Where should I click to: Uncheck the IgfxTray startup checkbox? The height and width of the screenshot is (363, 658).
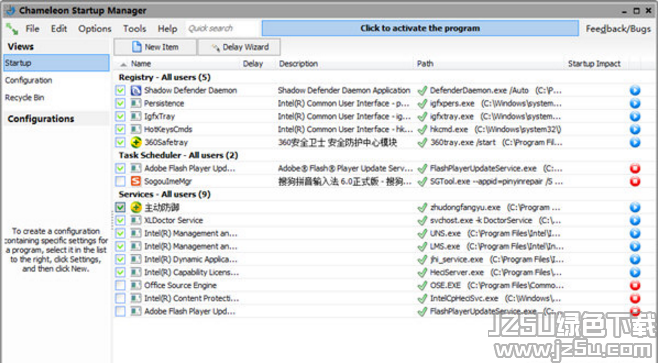click(x=120, y=116)
